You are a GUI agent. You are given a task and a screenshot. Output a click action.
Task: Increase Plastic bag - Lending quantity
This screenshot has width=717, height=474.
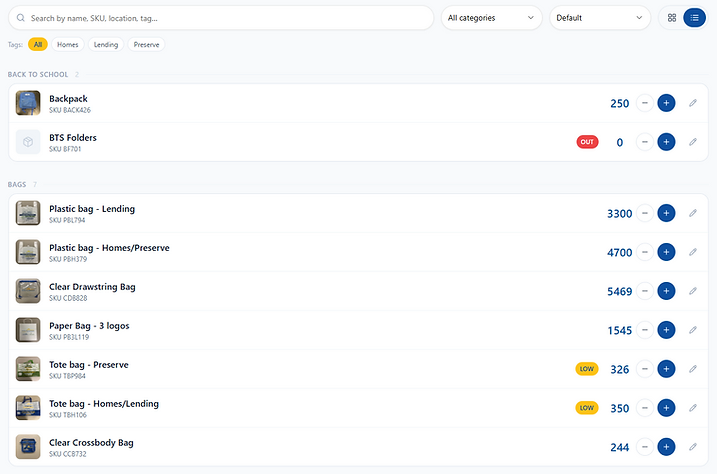[666, 213]
